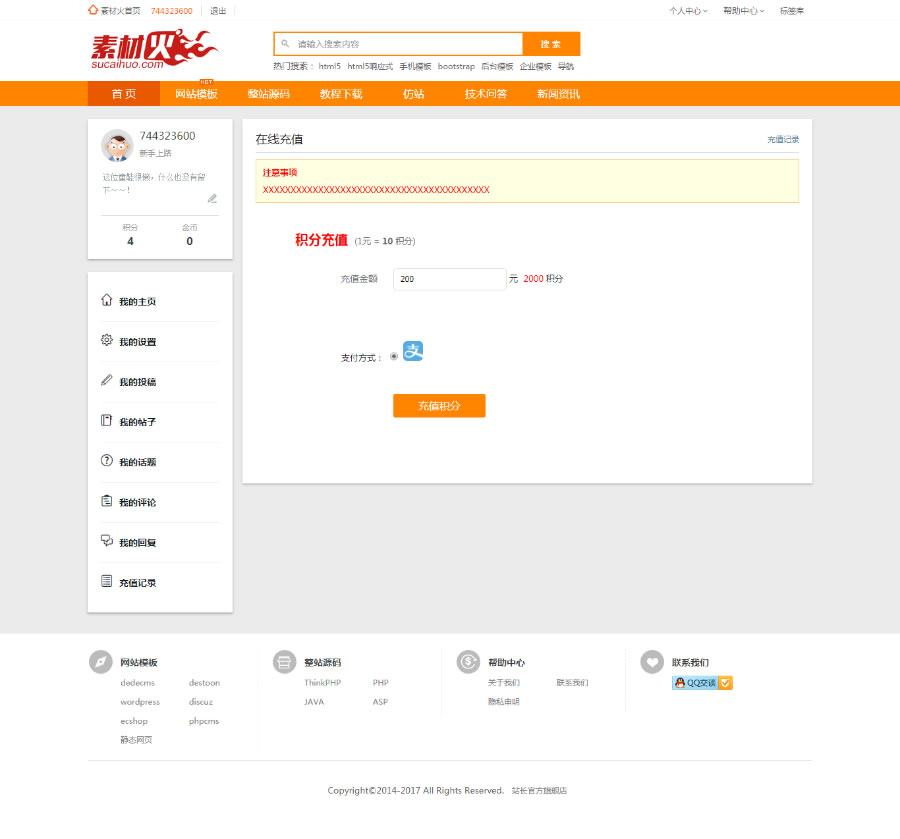Click the user avatar picture
Screen dimensions: 900x839
tap(117, 145)
